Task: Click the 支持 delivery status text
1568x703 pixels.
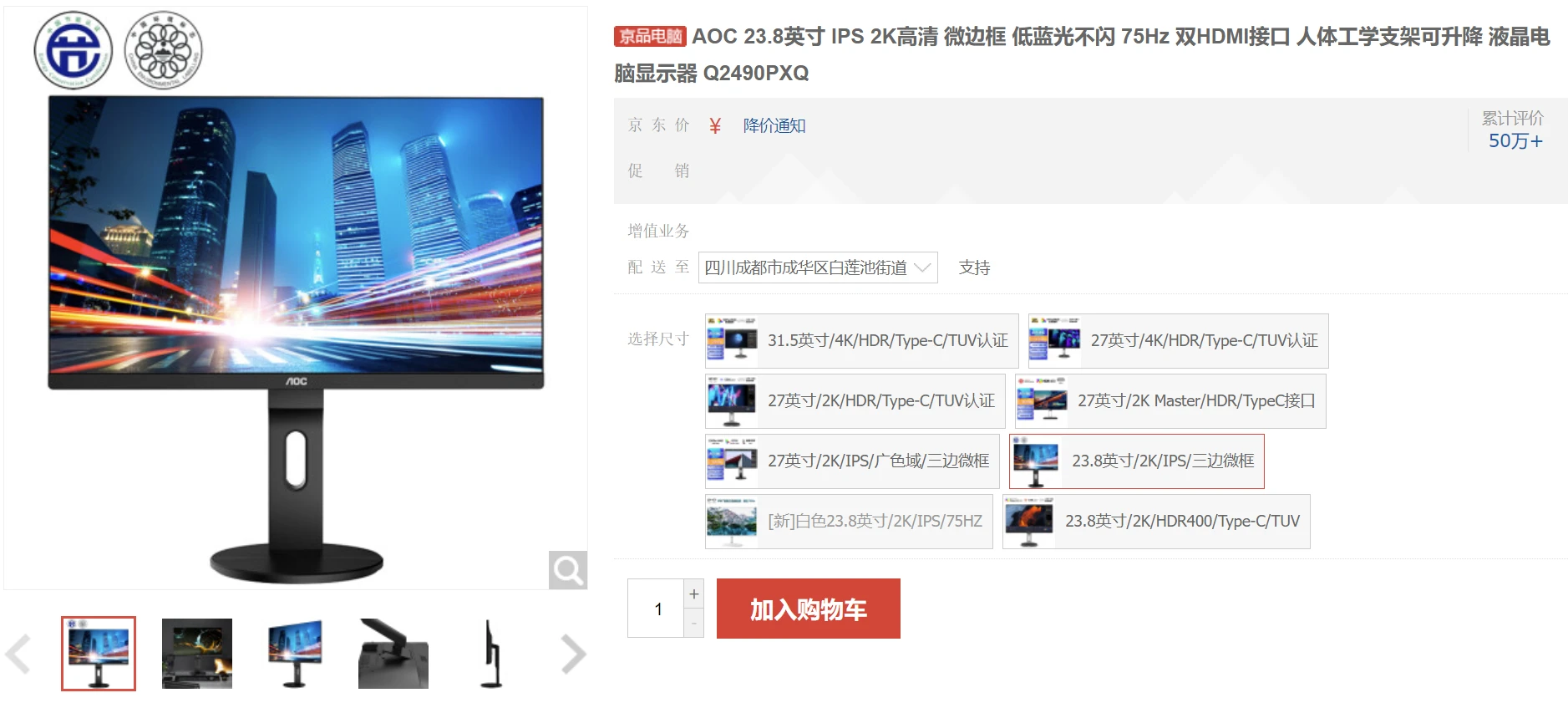Action: (974, 267)
